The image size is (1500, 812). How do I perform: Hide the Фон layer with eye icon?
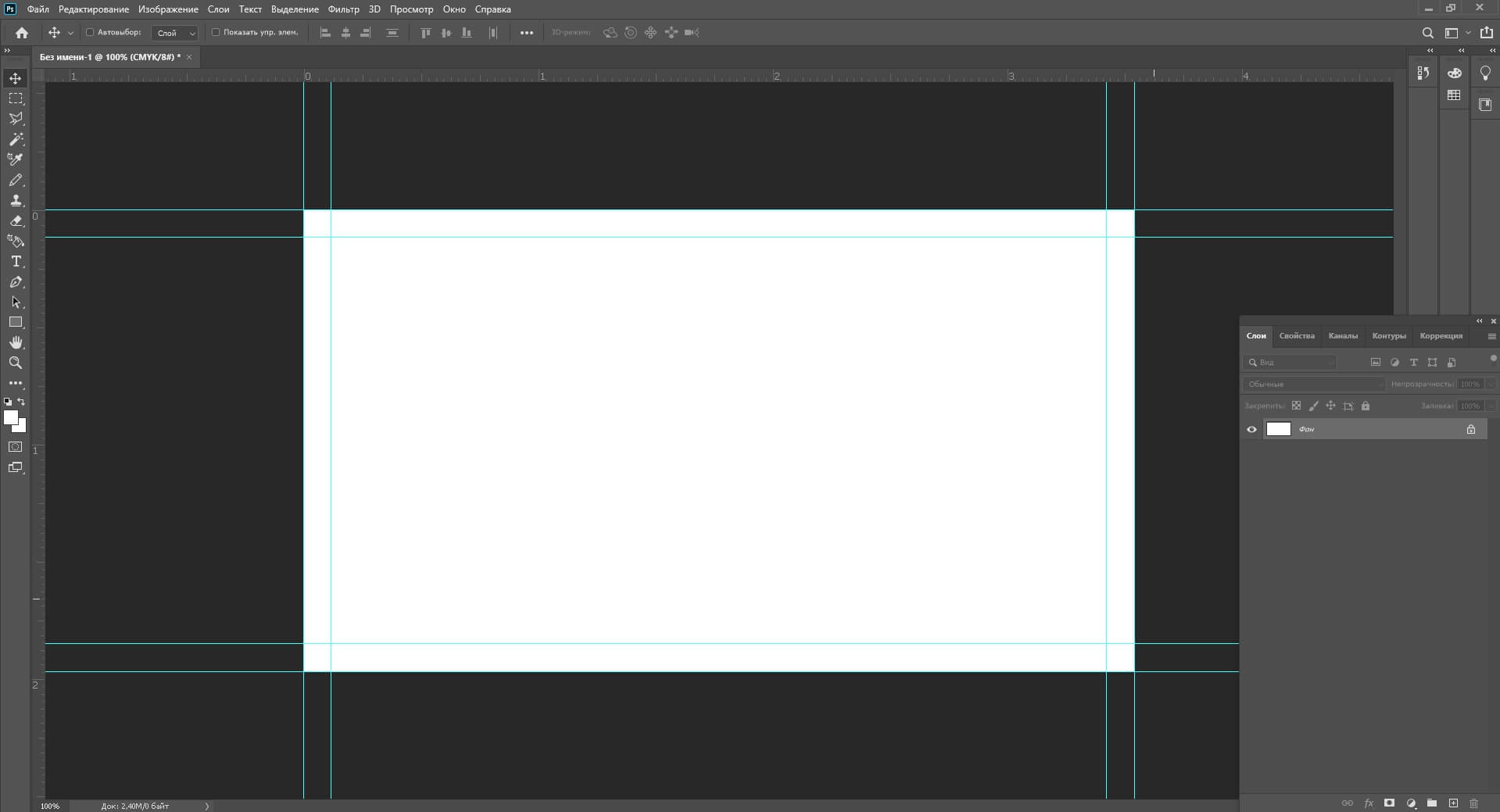[1251, 429]
